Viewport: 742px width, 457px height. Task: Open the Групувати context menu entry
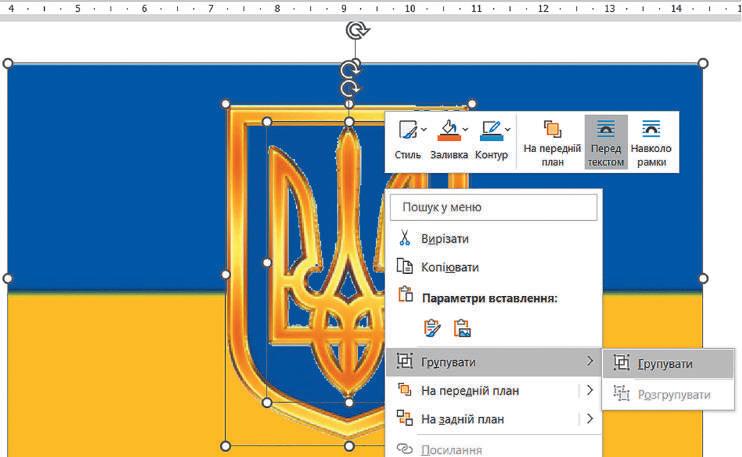494,362
